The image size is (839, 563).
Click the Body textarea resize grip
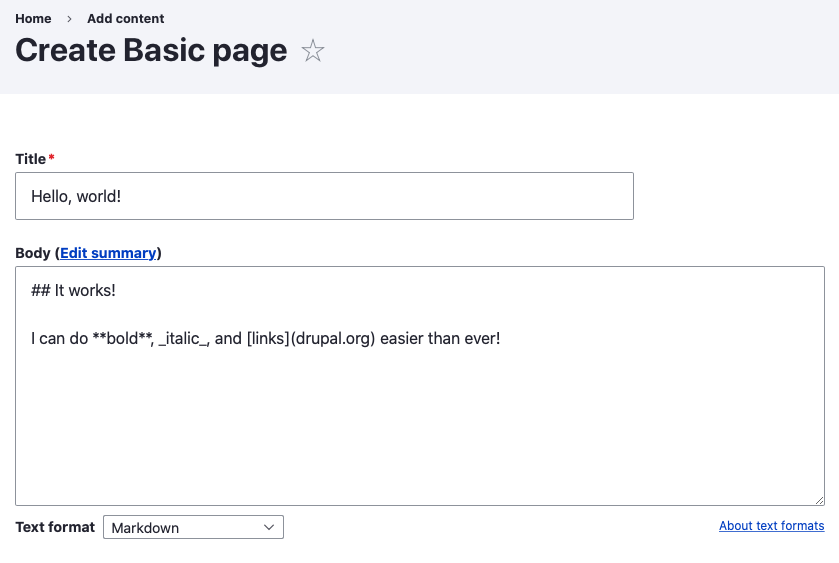(x=819, y=500)
